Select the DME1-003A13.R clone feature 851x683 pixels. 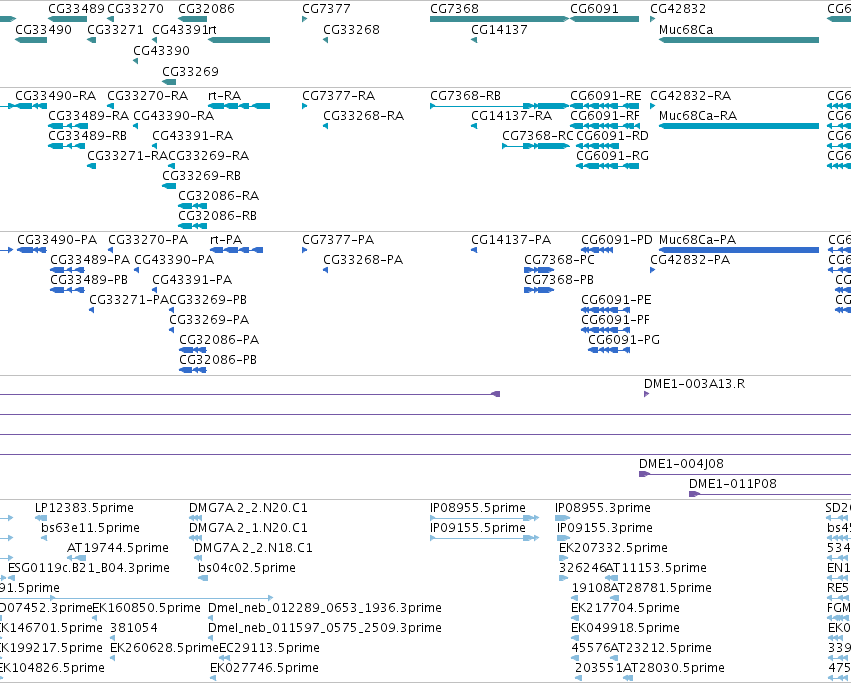pyautogui.click(x=646, y=394)
